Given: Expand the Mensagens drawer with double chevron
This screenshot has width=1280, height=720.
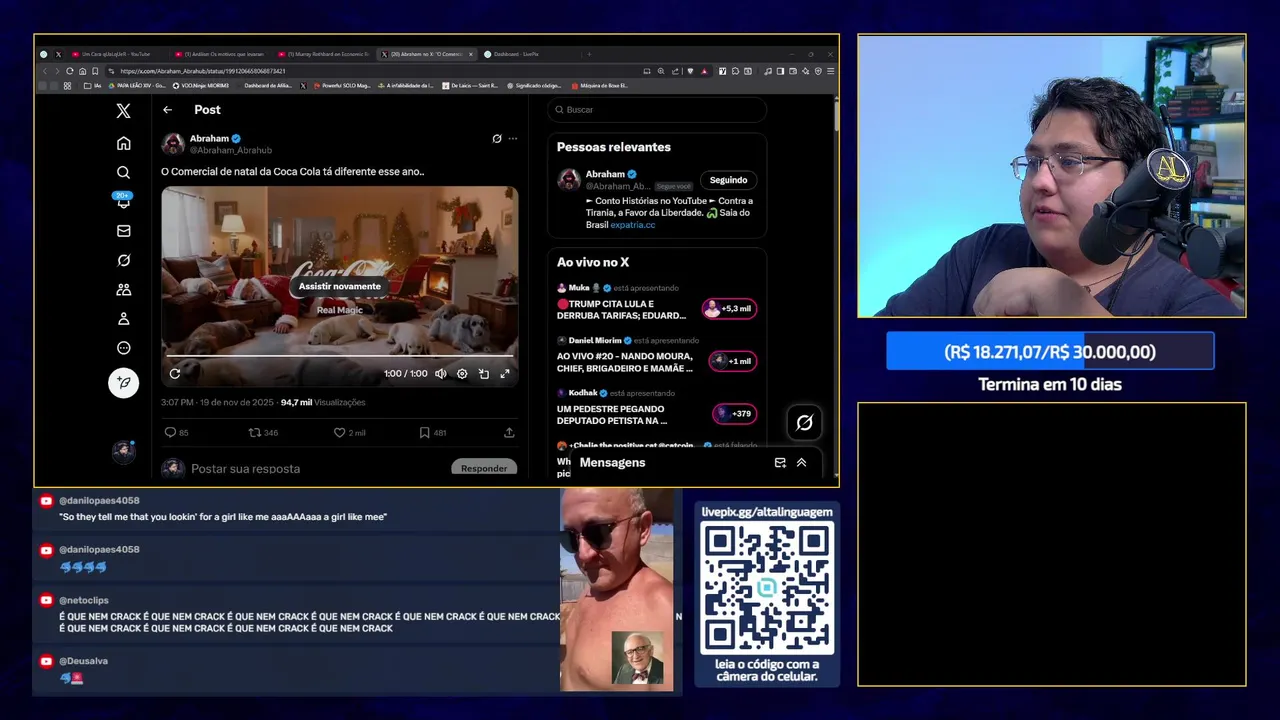Looking at the screenshot, I should tap(801, 463).
